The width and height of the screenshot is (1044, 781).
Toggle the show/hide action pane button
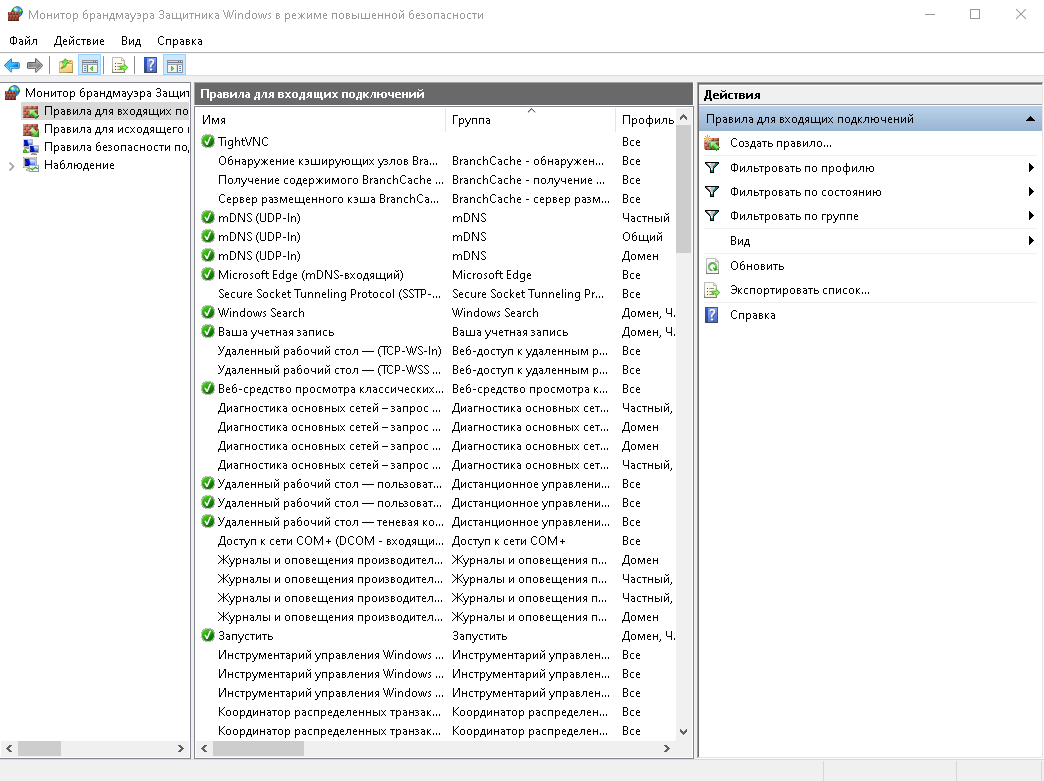click(175, 66)
